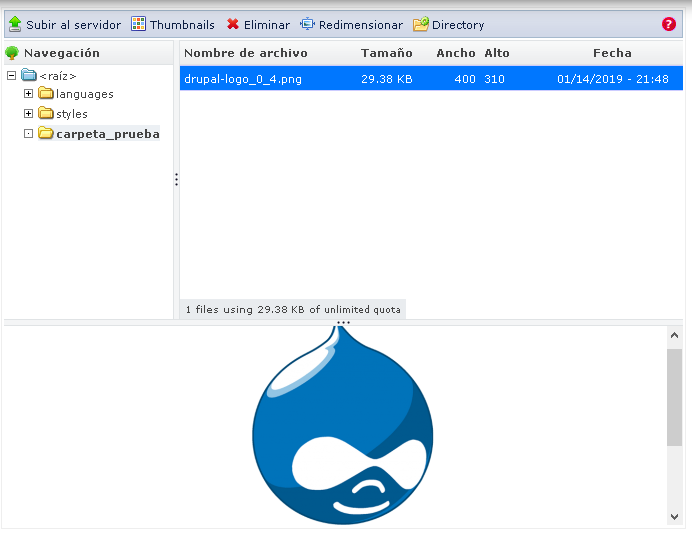This screenshot has width=692, height=539.
Task: Click the preview scrollbar up arrow
Action: pos(674,335)
